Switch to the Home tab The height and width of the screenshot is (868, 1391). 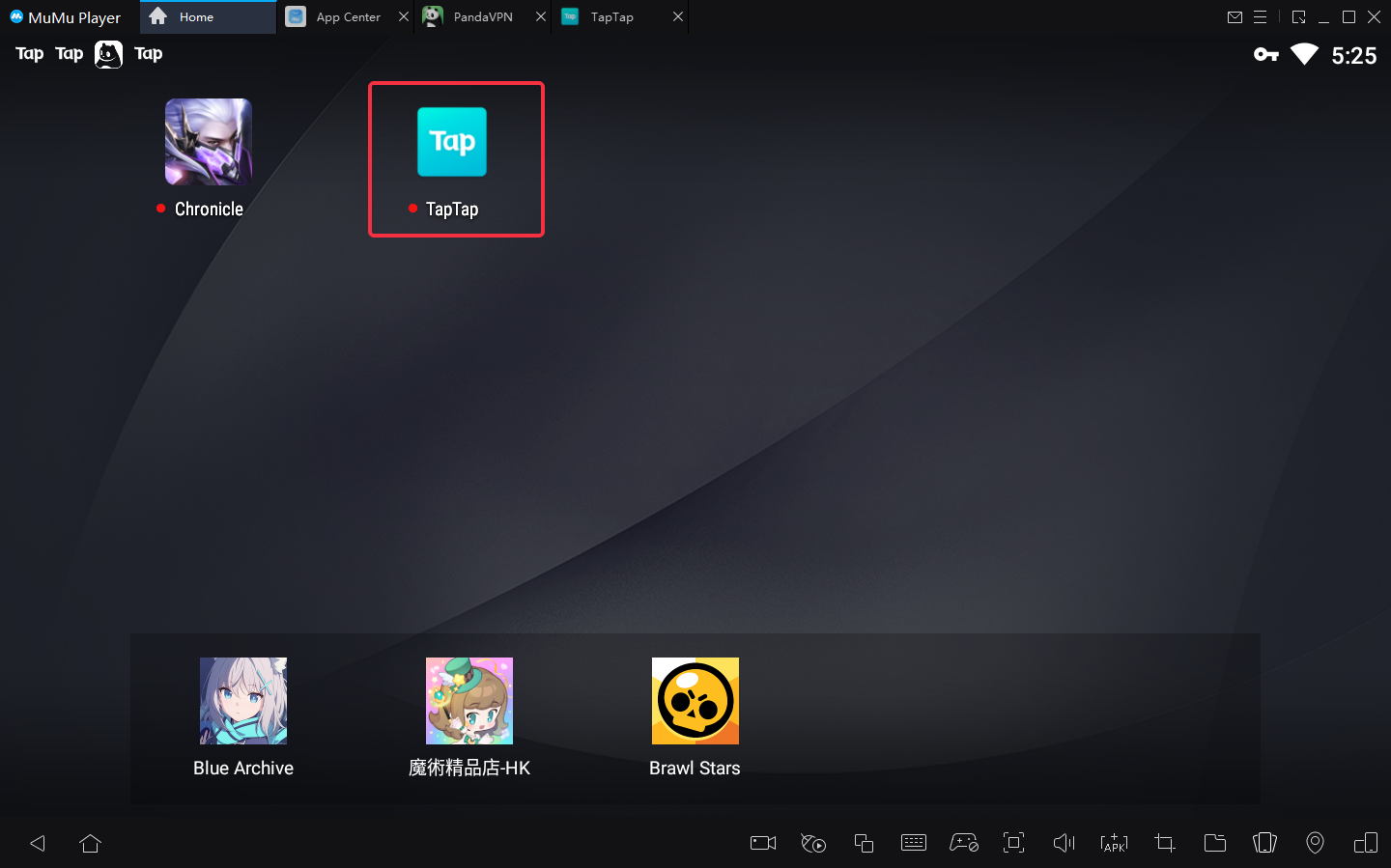point(208,17)
